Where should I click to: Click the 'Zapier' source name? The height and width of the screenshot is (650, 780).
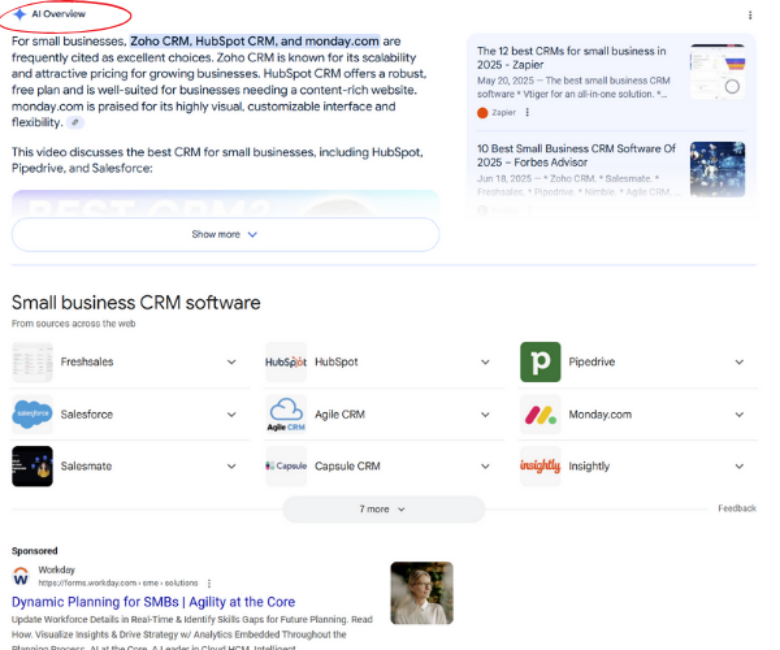[x=504, y=112]
